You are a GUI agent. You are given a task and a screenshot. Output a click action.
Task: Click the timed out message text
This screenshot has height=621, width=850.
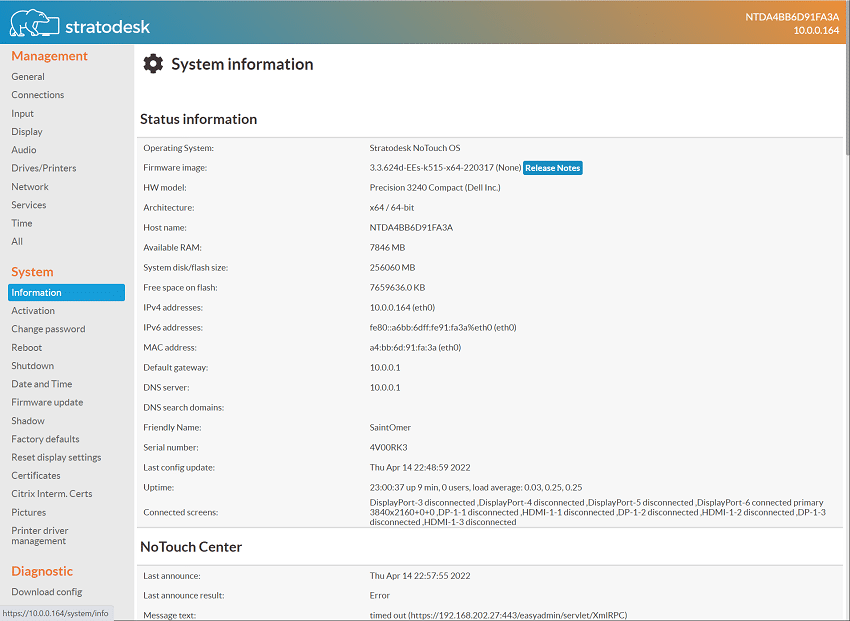pyautogui.click(x=498, y=616)
